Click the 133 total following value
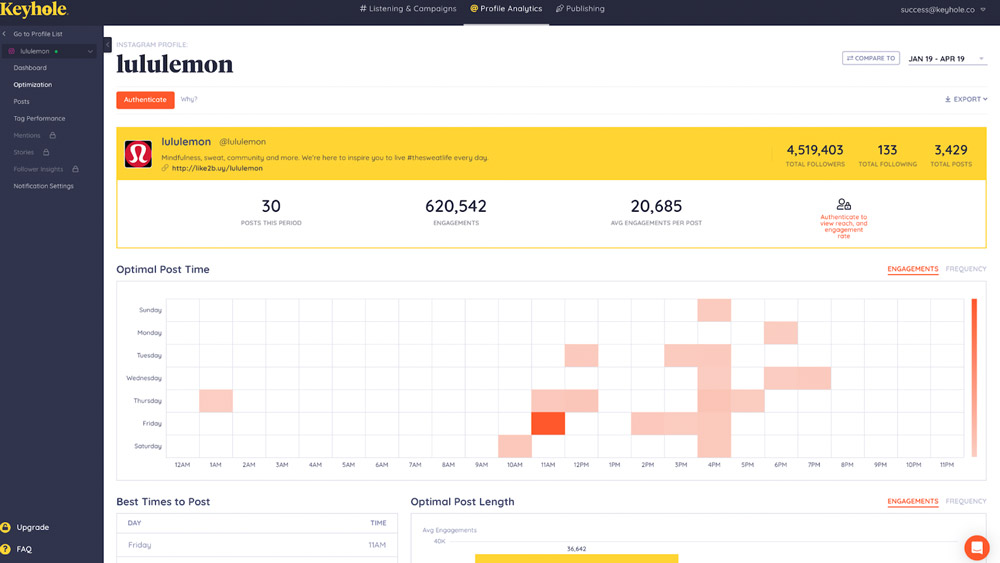This screenshot has width=1000, height=563. coord(887,150)
